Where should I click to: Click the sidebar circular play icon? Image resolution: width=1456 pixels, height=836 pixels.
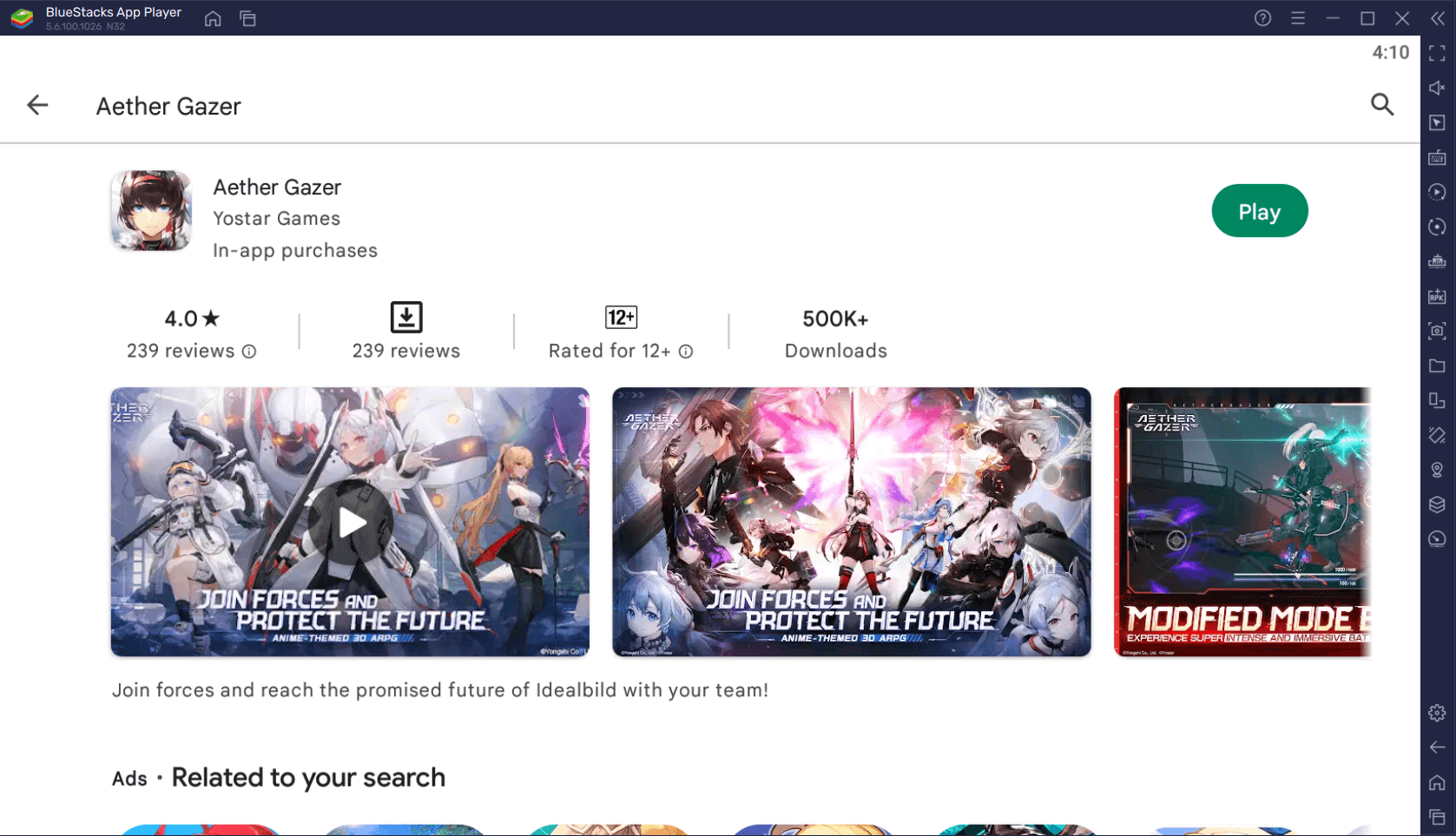(1437, 193)
